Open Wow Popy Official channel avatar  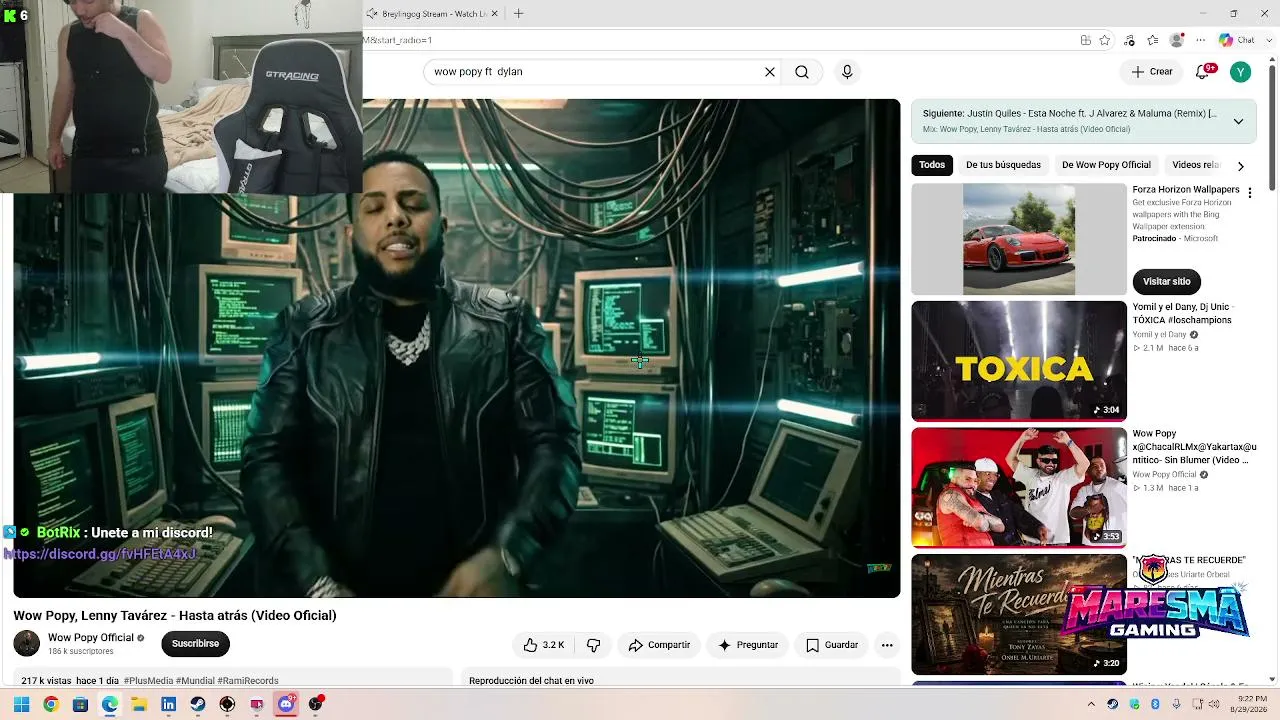click(x=27, y=643)
